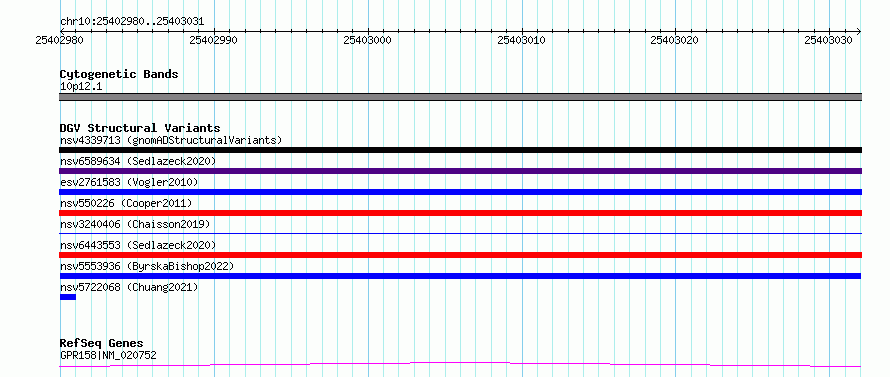Click ruler tick label 25402980
Screen dimensions: 890x377
(59, 40)
